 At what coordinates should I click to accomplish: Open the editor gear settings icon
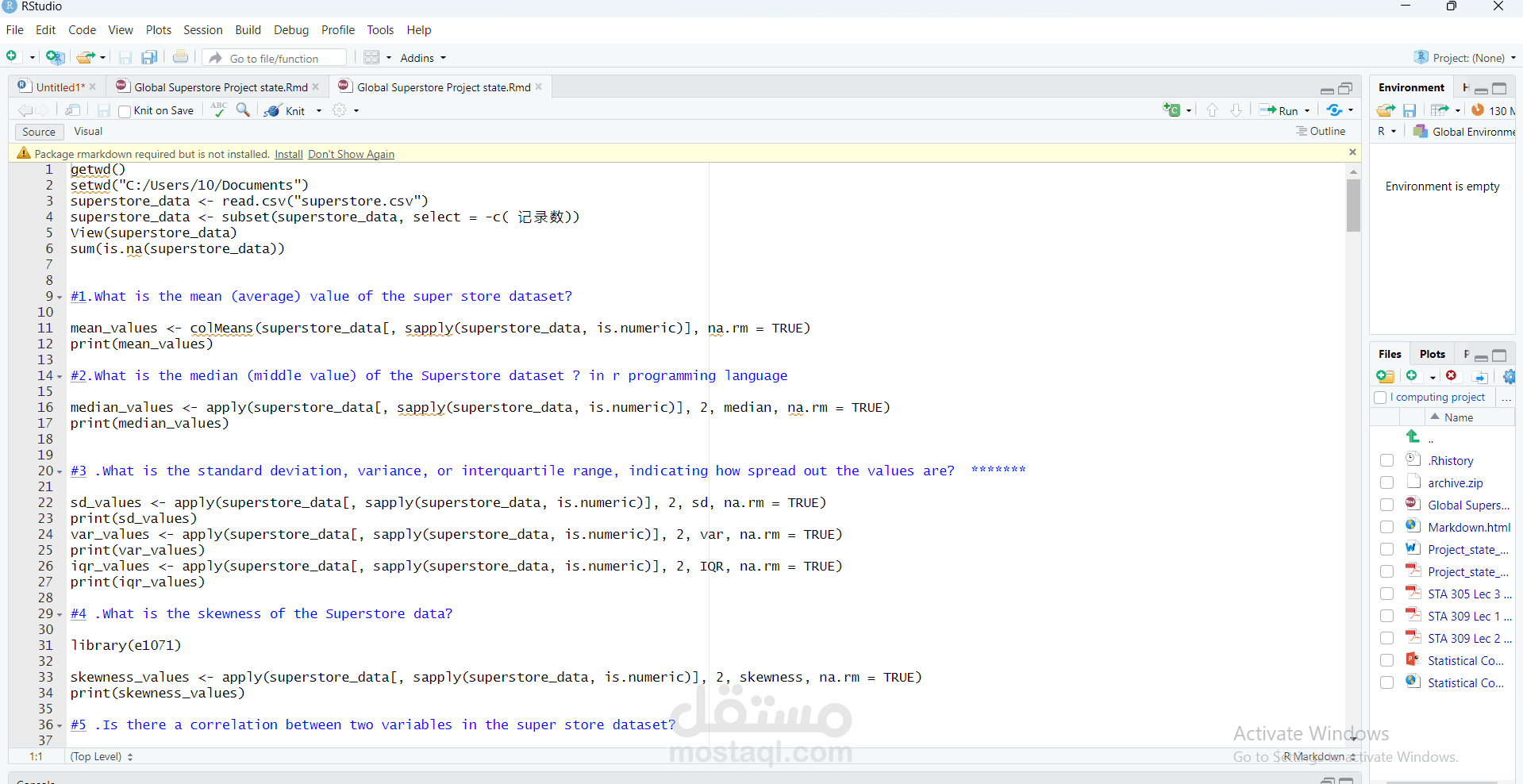pyautogui.click(x=340, y=110)
